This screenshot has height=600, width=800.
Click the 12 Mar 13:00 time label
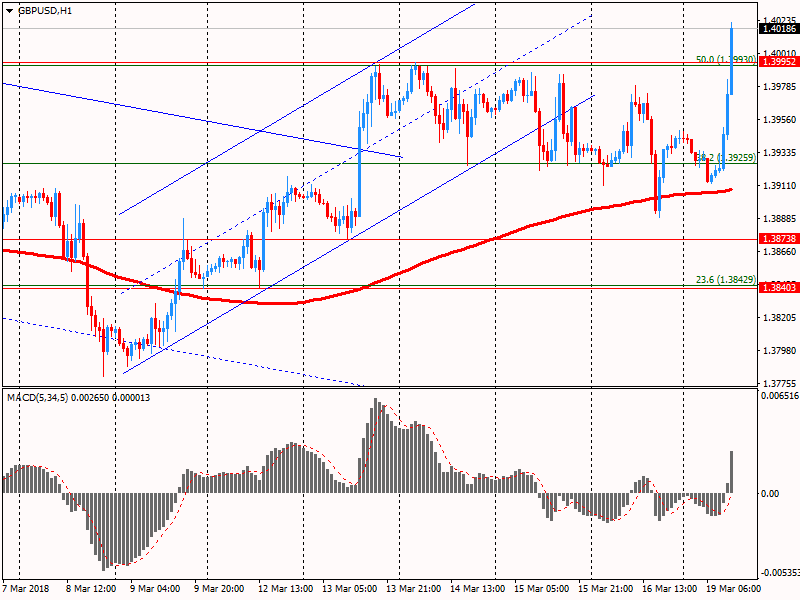tap(285, 589)
